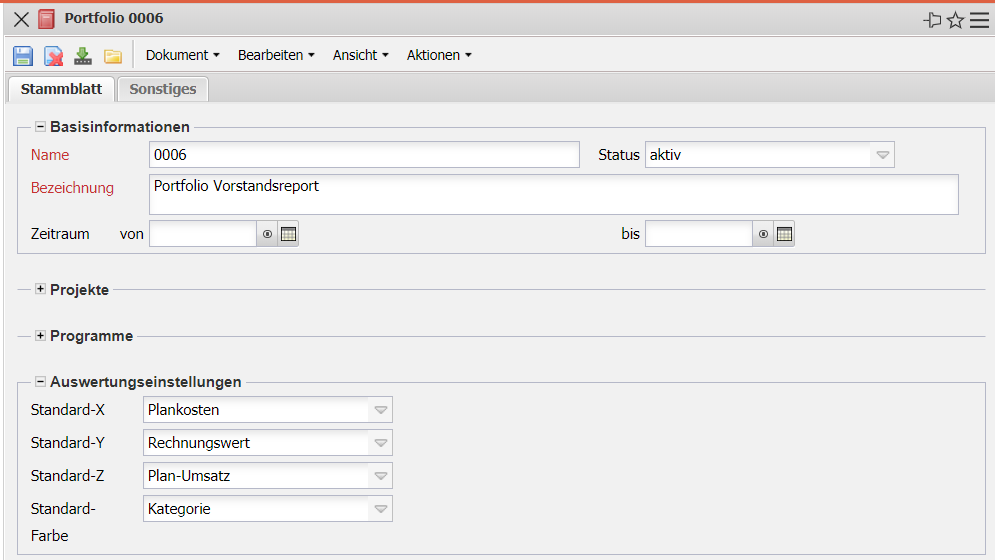Click the Name field containing 0006
The height and width of the screenshot is (560, 995).
[x=364, y=154]
